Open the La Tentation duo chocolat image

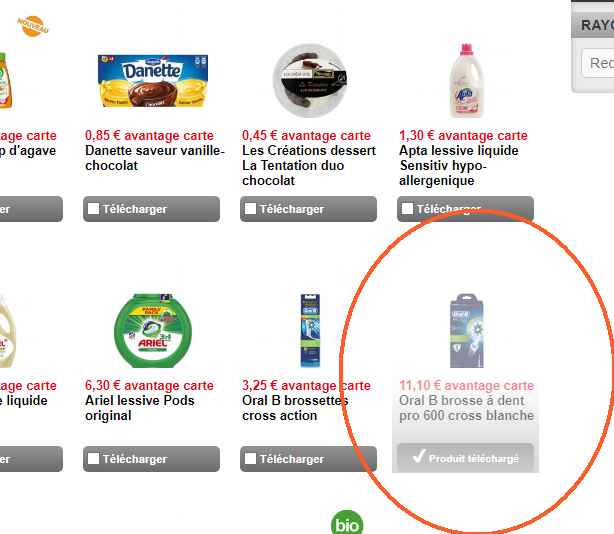310,81
